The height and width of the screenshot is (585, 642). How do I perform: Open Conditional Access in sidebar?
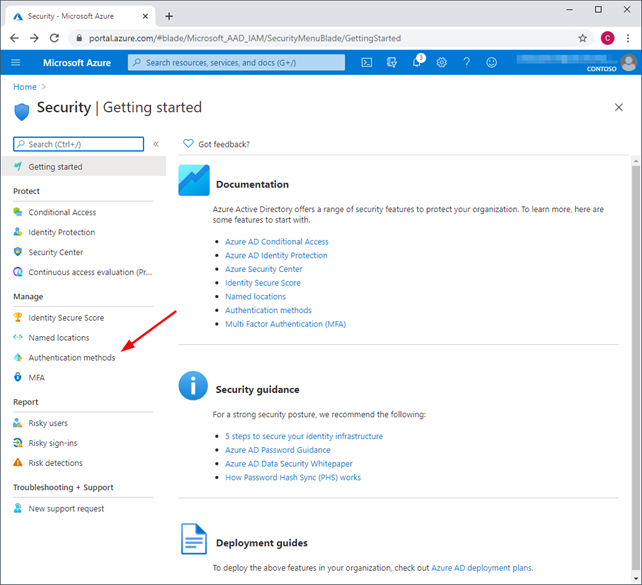62,212
